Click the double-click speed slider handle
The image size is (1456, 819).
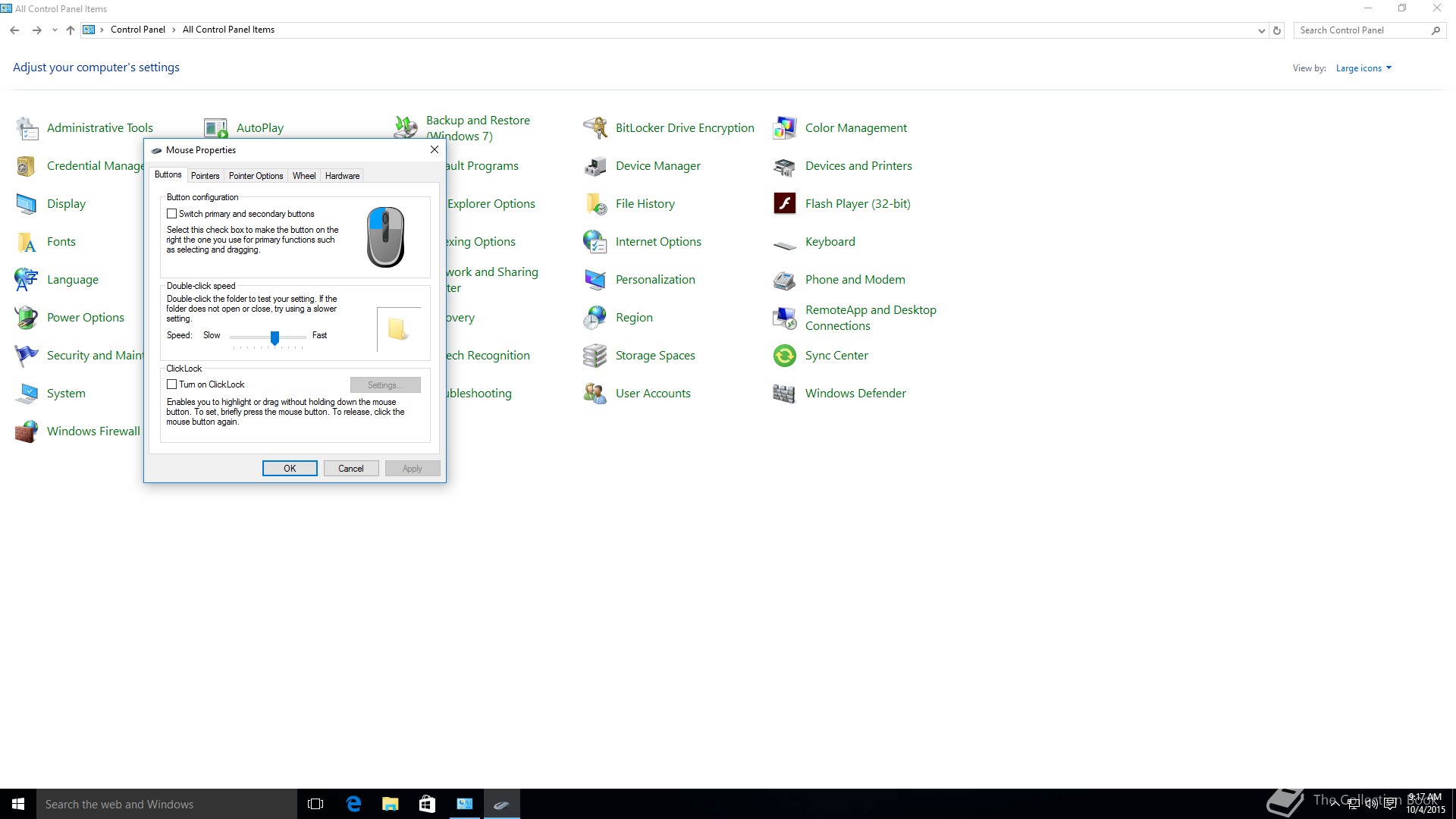tap(275, 337)
